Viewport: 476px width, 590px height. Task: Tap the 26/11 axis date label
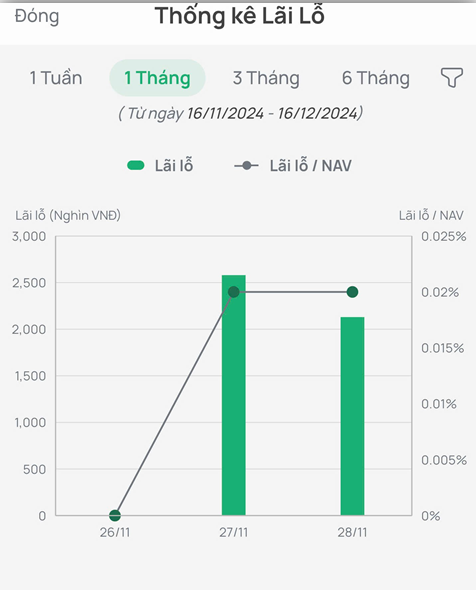pos(115,533)
